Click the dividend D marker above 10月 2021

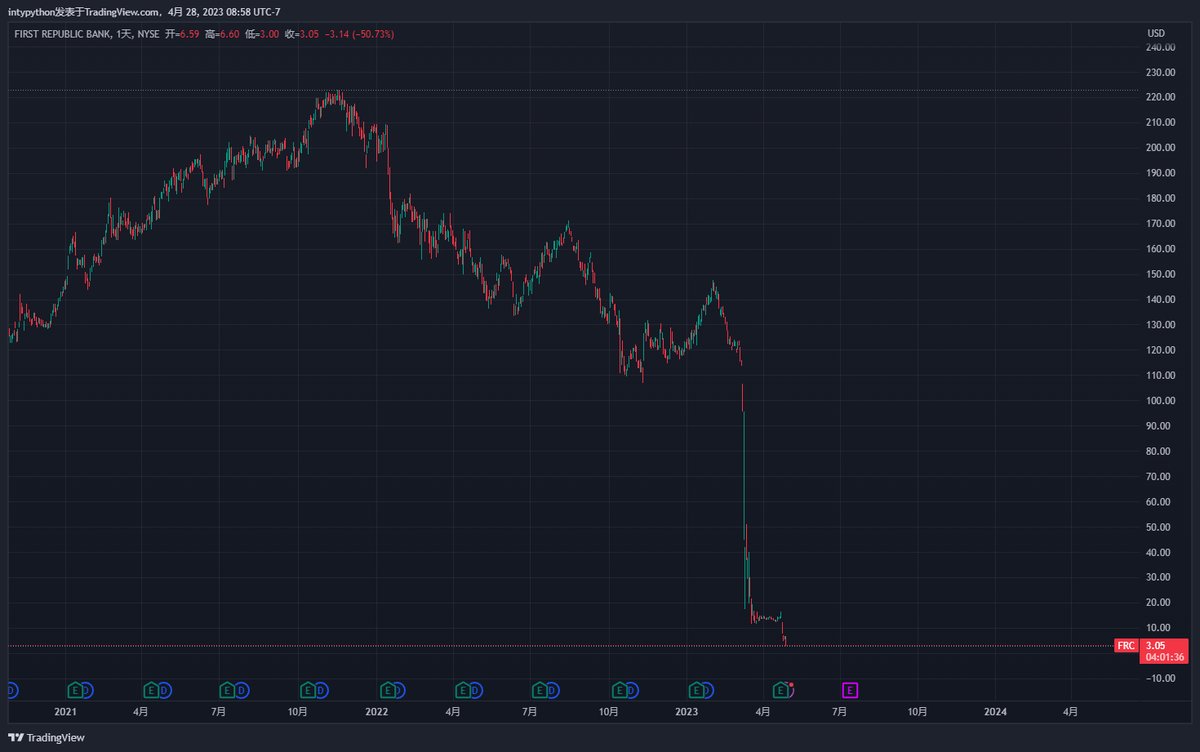[320, 690]
